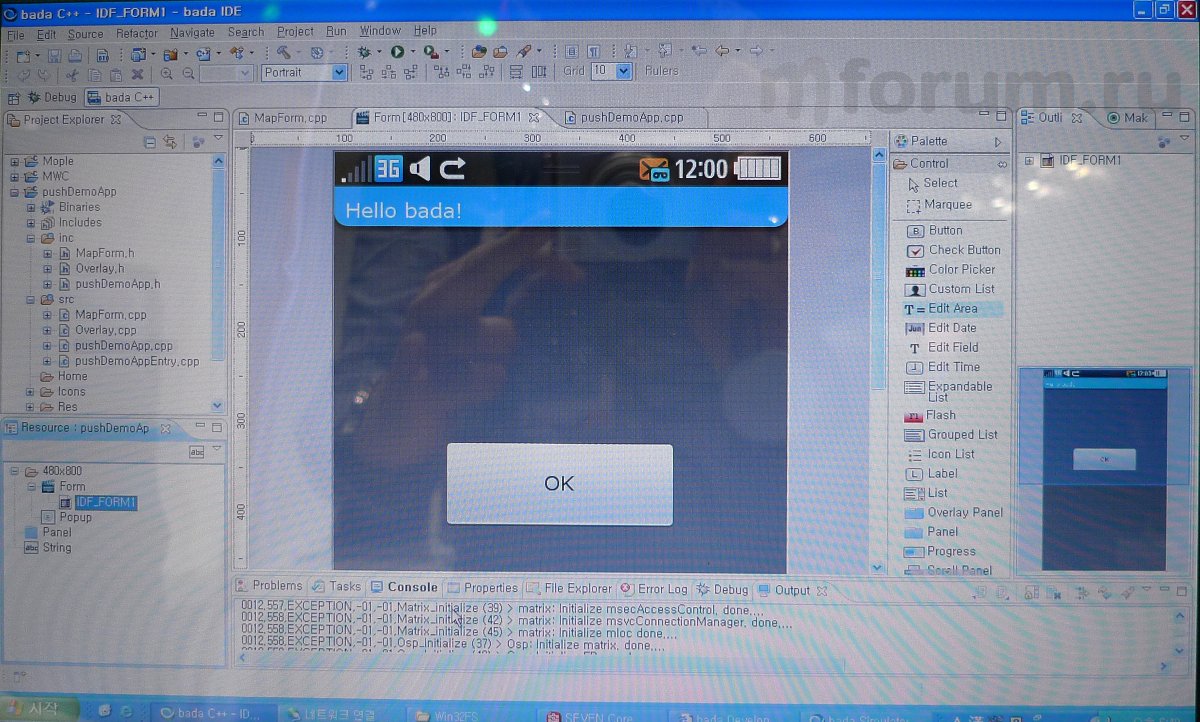This screenshot has height=722, width=1200.
Task: Select the Edit Date palette control
Action: 940,328
